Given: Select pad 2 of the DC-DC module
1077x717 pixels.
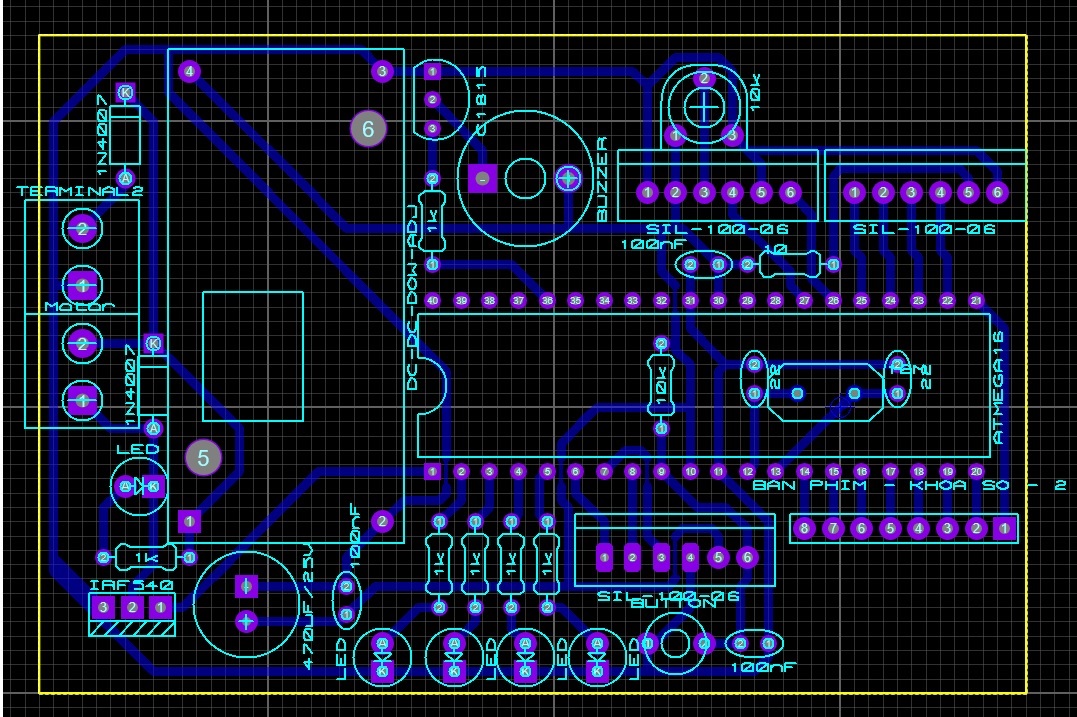Looking at the screenshot, I should tap(383, 521).
